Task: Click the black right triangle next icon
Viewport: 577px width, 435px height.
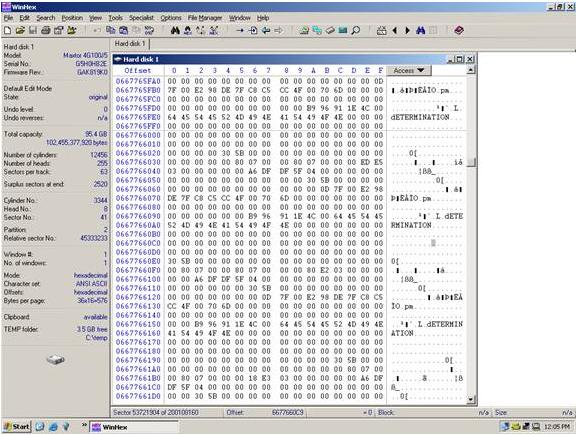Action: 407,31
